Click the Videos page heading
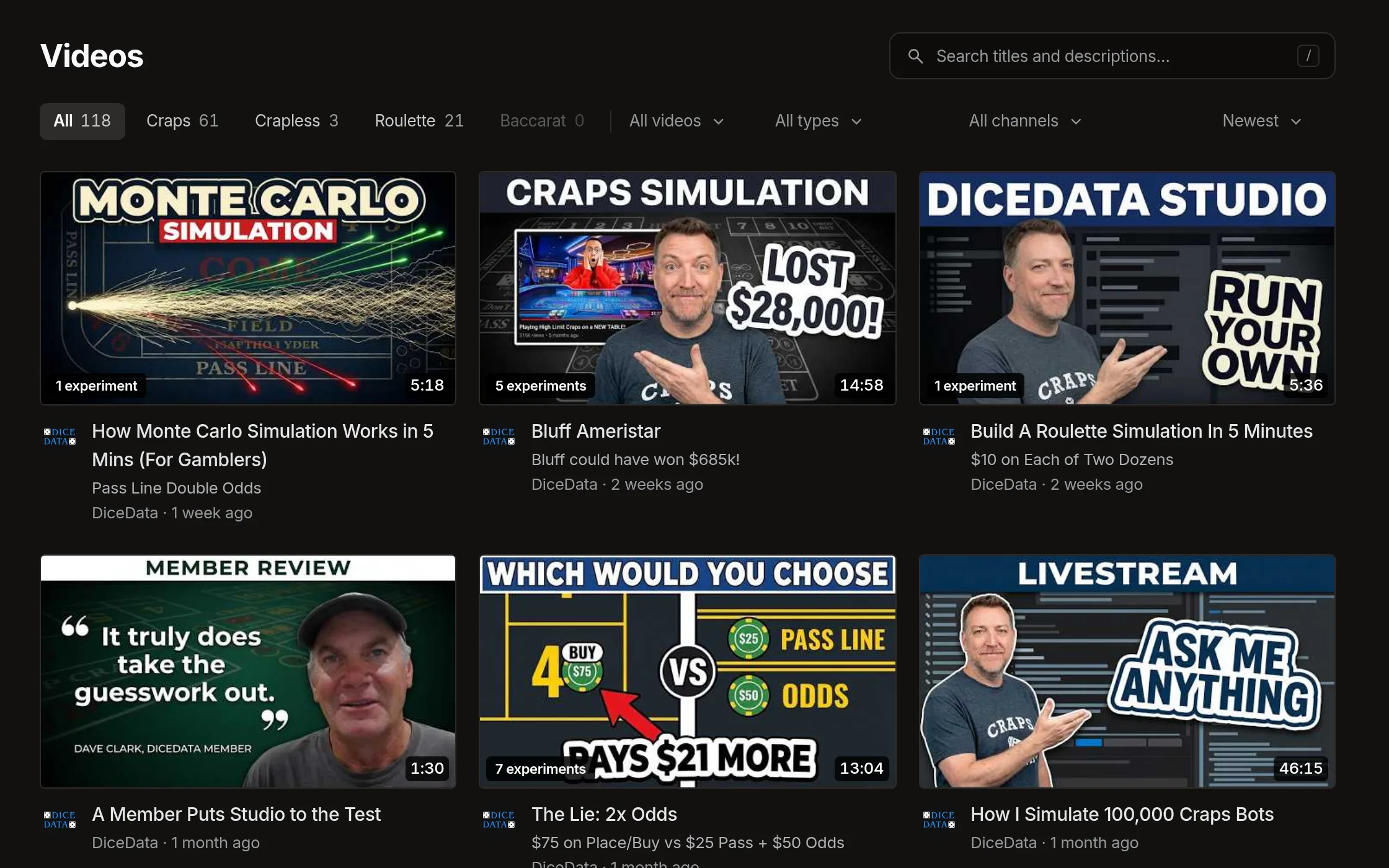The image size is (1389, 868). (x=92, y=56)
